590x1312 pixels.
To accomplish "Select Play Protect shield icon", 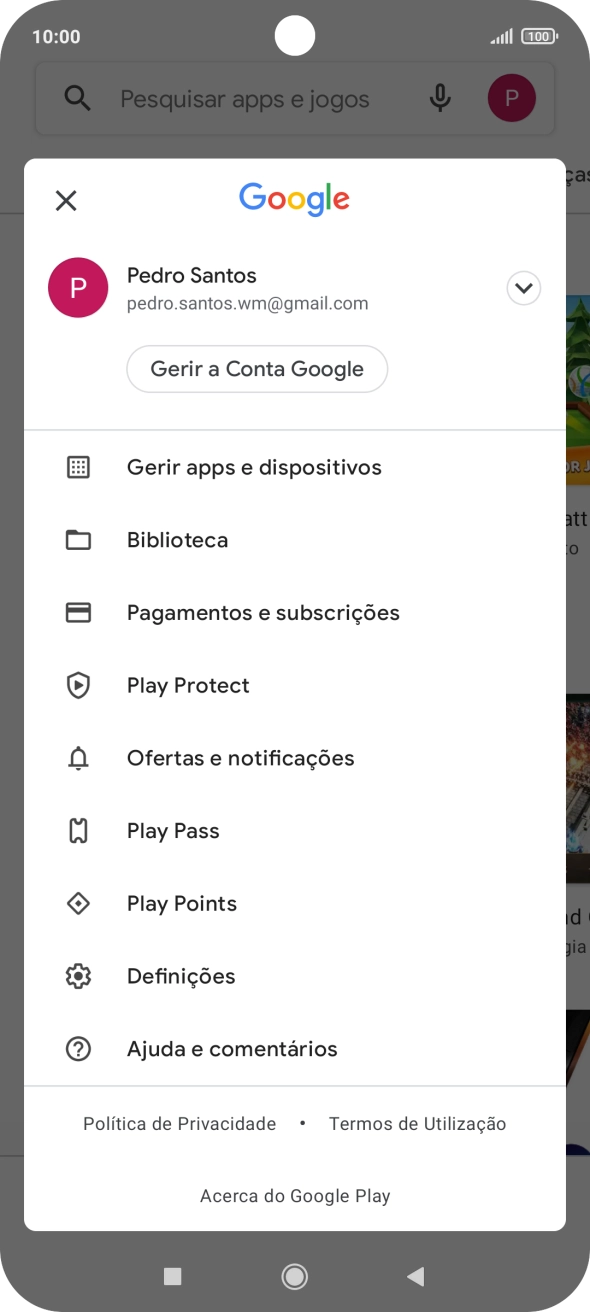I will [x=78, y=685].
